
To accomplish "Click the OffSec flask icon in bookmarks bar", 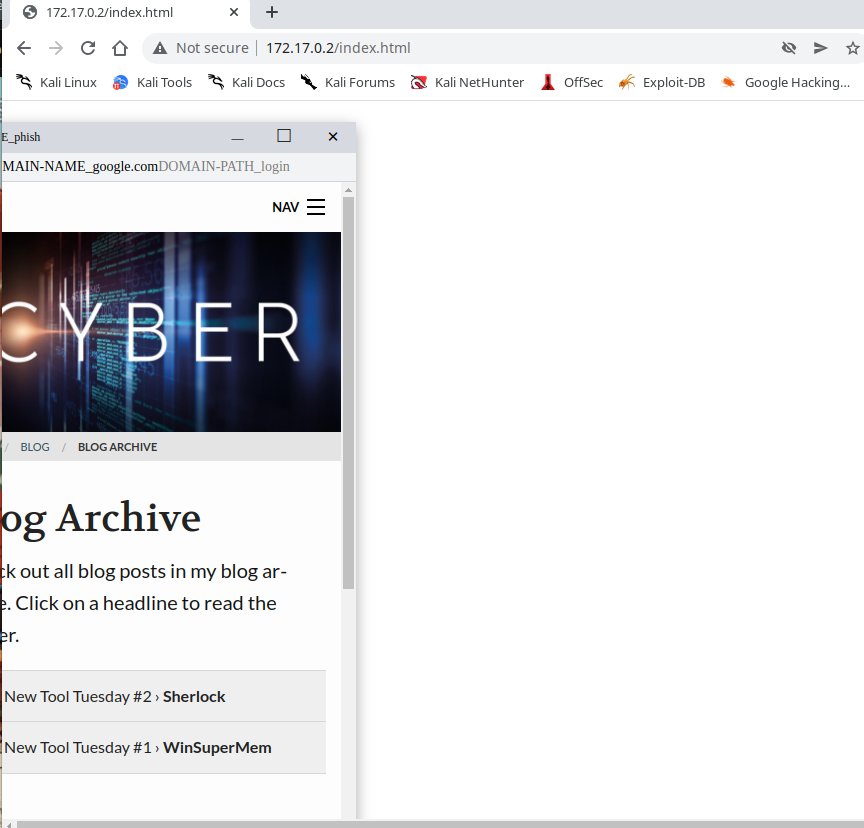I will tap(546, 82).
